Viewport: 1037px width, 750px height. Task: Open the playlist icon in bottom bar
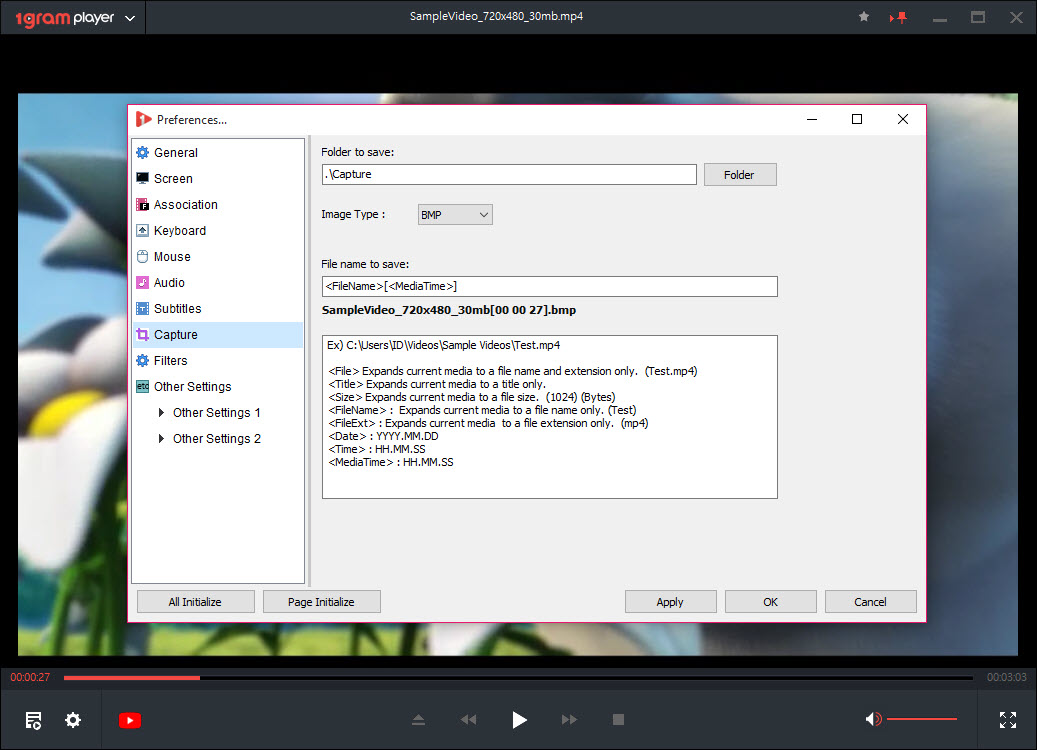(x=34, y=720)
